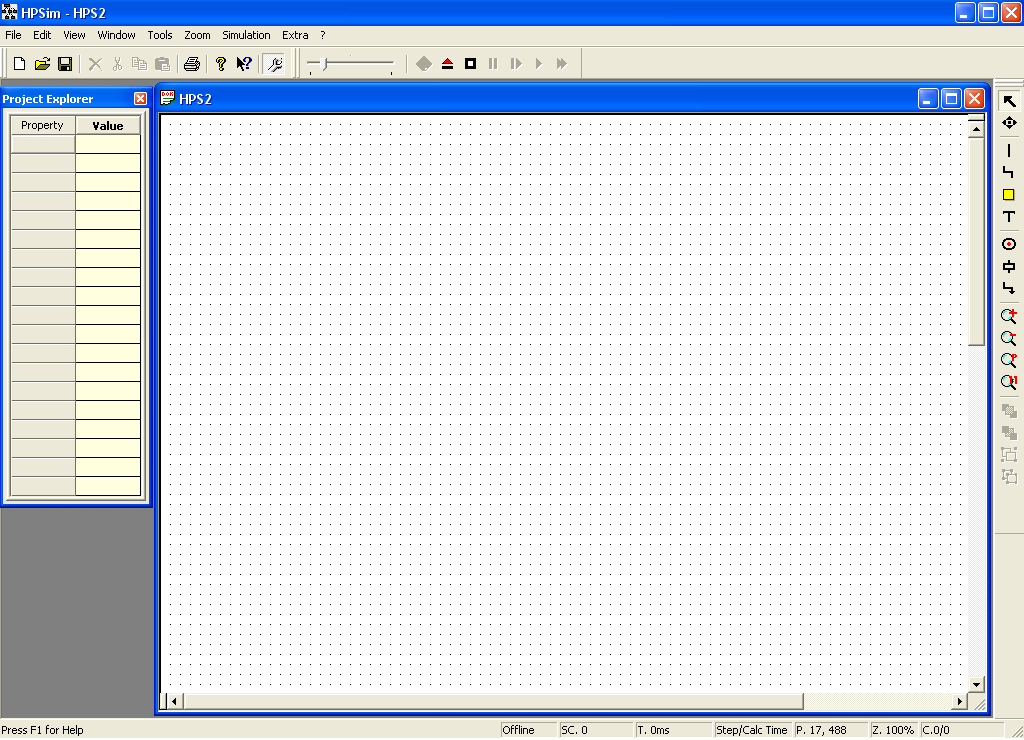Open the Edit menu

(42, 35)
